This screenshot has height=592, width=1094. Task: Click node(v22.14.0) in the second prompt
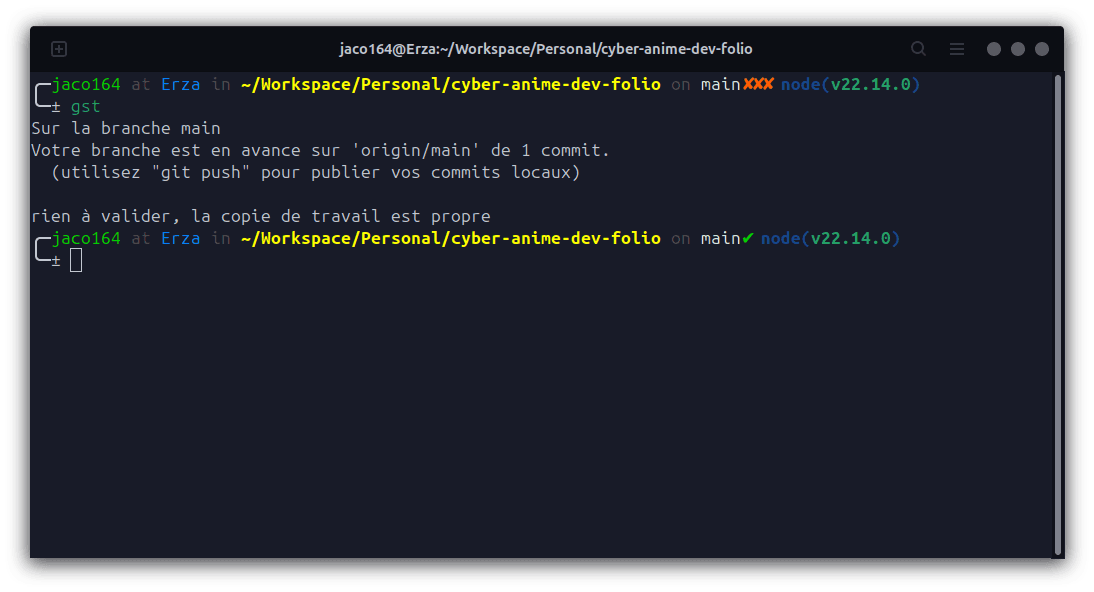[x=830, y=238]
